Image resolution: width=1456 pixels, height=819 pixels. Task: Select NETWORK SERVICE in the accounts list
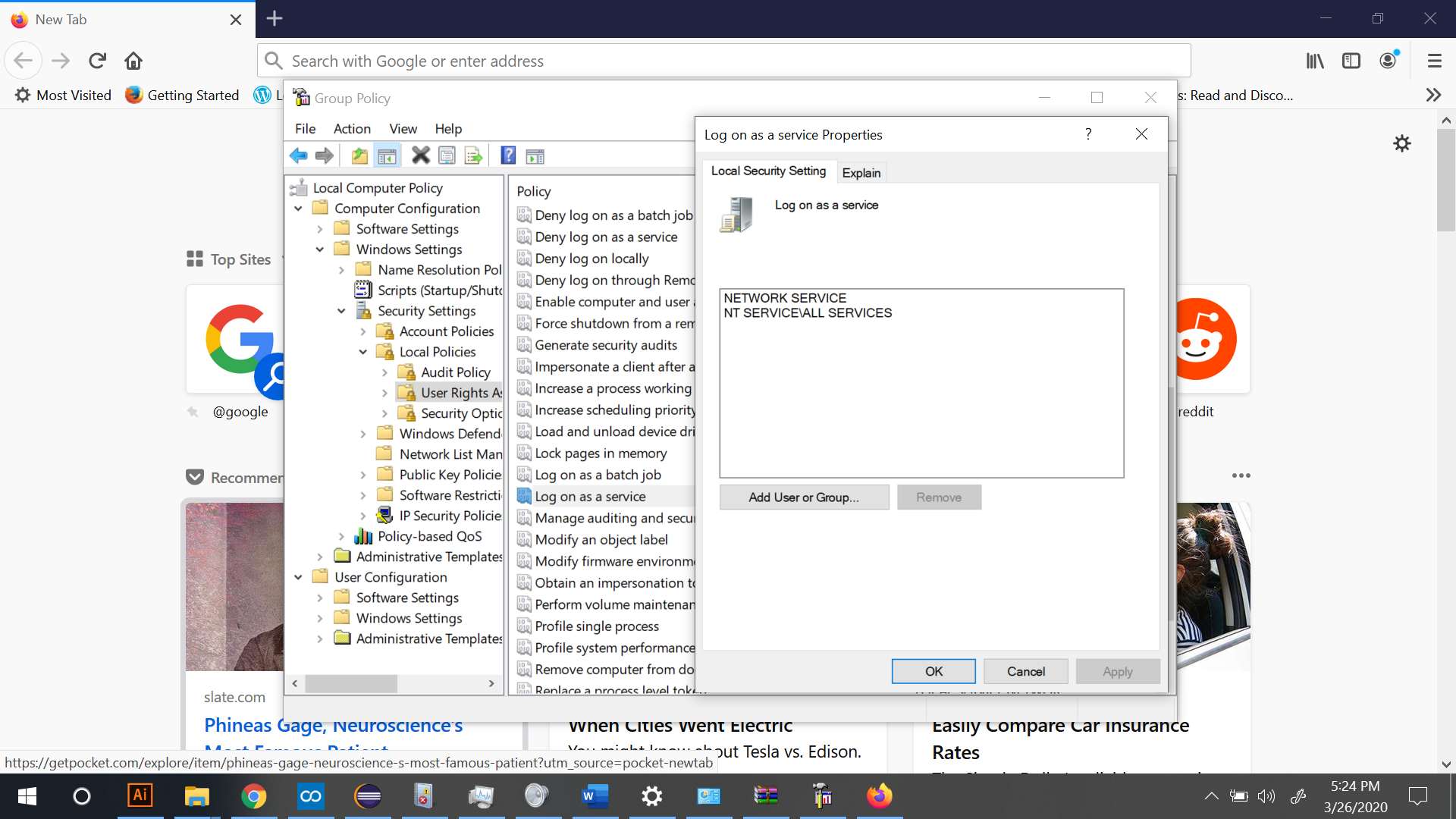(x=785, y=298)
